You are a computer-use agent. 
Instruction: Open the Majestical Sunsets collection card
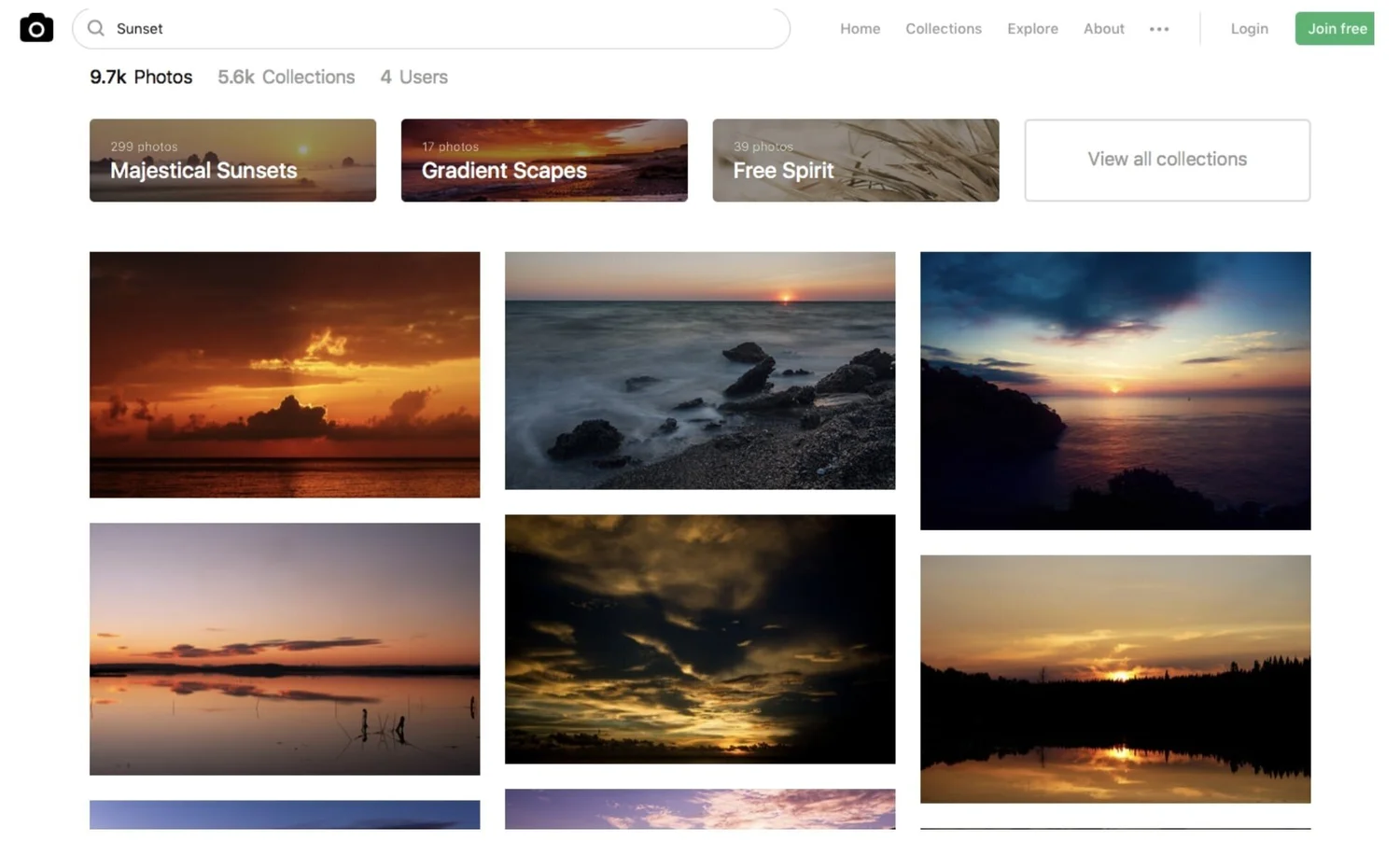tap(232, 160)
